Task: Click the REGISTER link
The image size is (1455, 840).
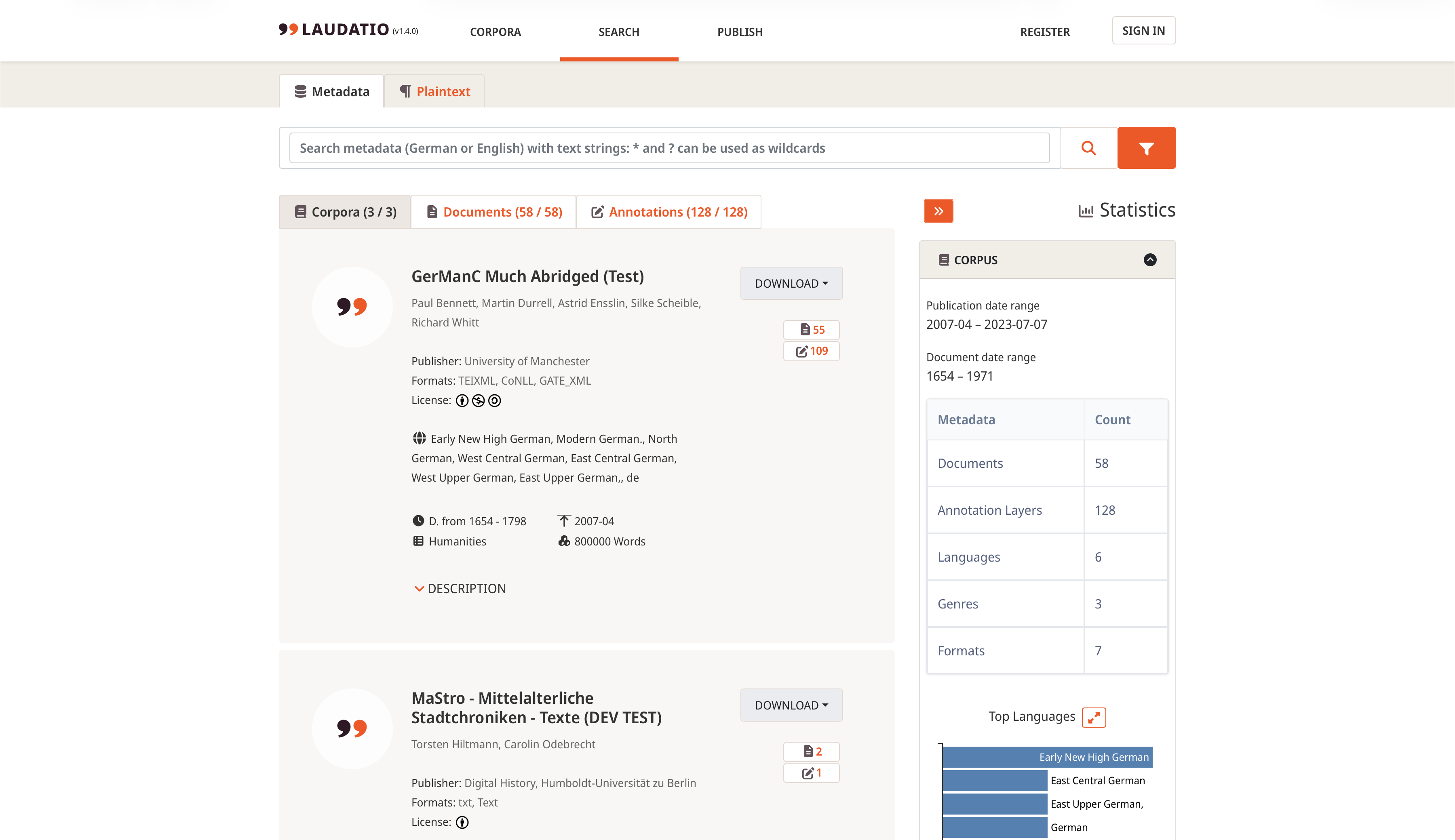Action: click(1045, 32)
